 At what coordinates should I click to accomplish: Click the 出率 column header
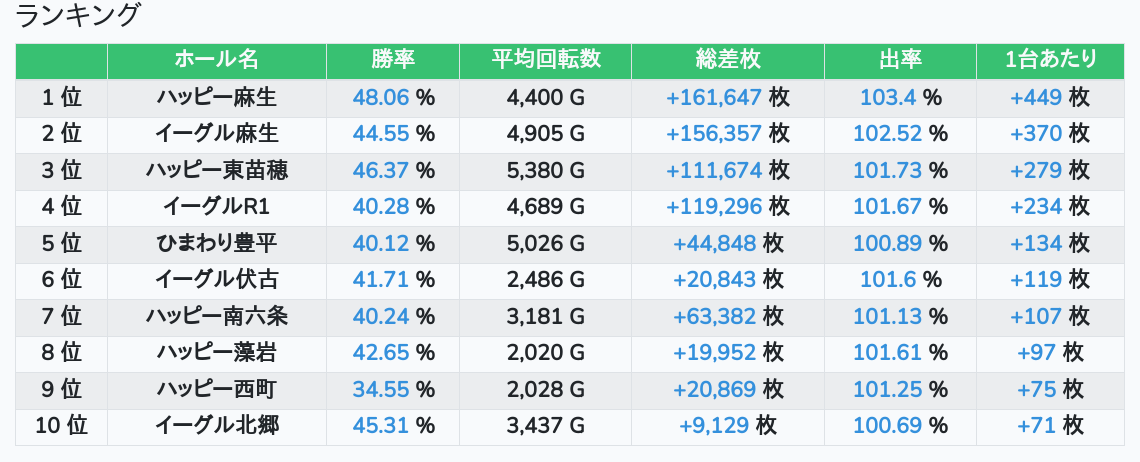click(900, 60)
